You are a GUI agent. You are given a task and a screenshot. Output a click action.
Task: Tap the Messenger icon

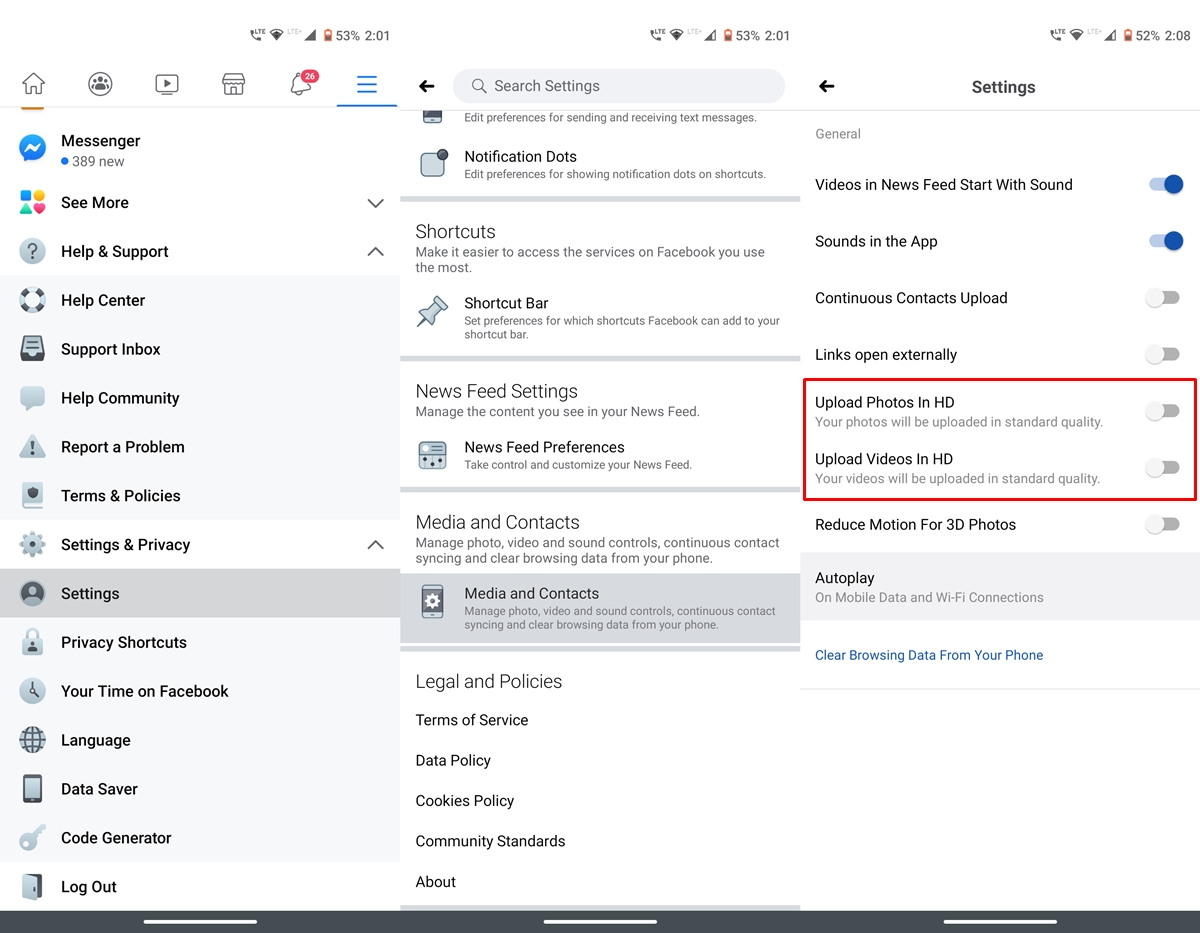pyautogui.click(x=33, y=149)
